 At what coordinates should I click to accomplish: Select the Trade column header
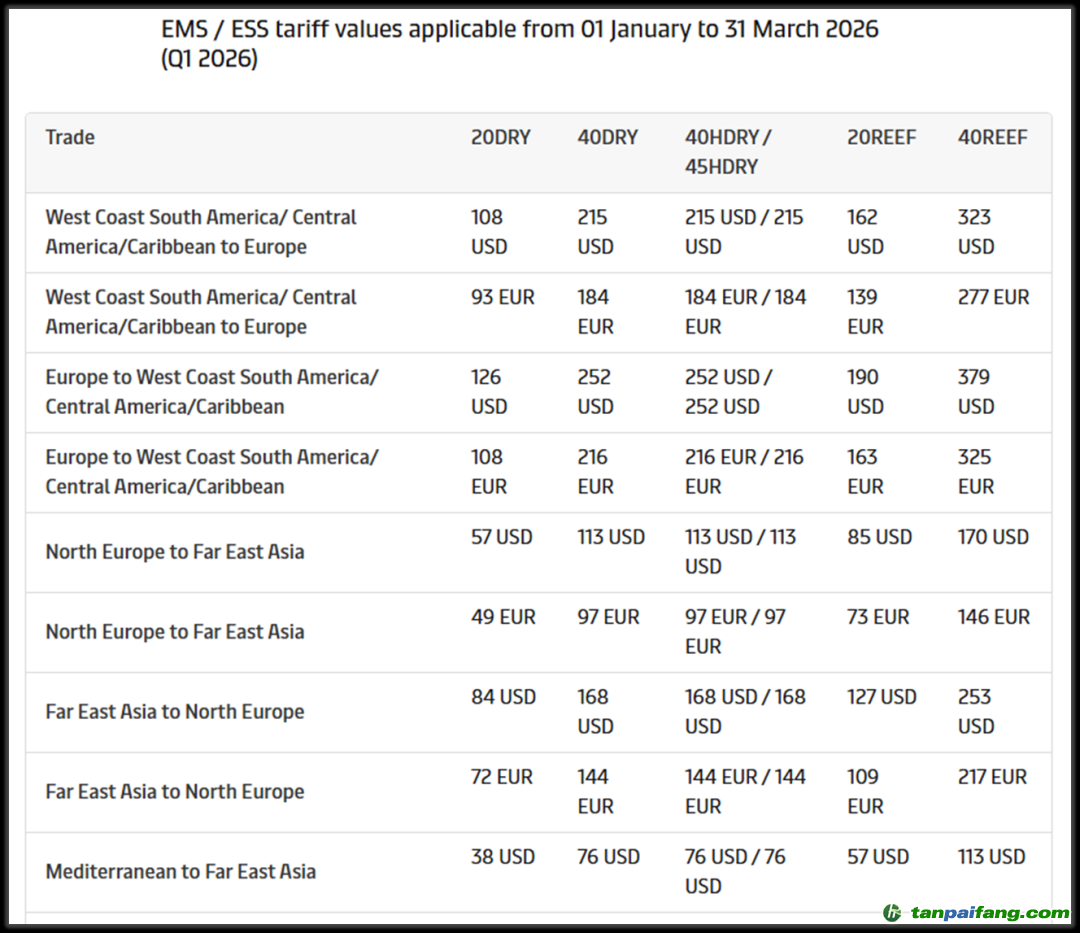[x=70, y=138]
